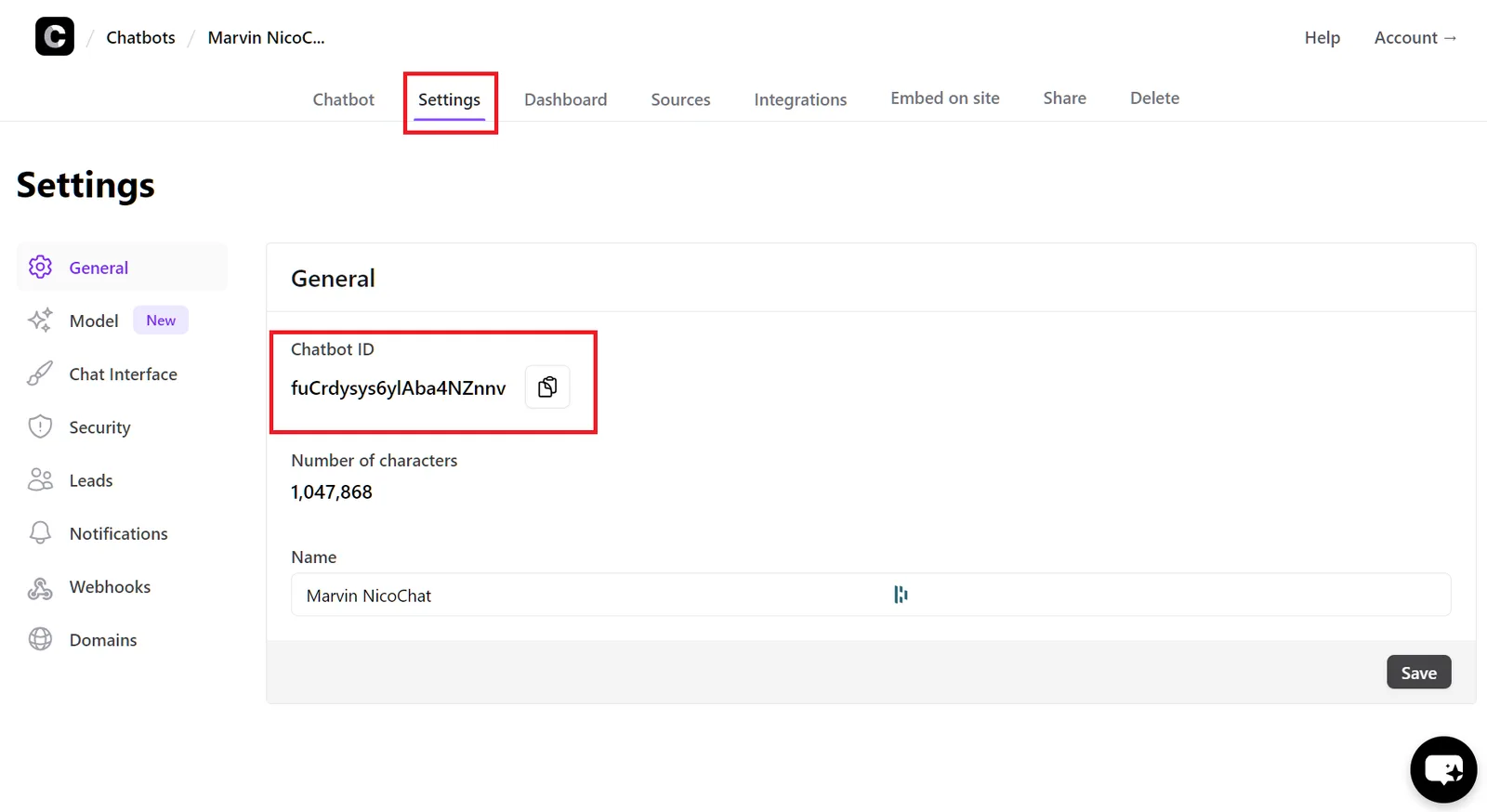Click the Number of characters label
Viewport: 1487px width, 812px height.
point(374,461)
